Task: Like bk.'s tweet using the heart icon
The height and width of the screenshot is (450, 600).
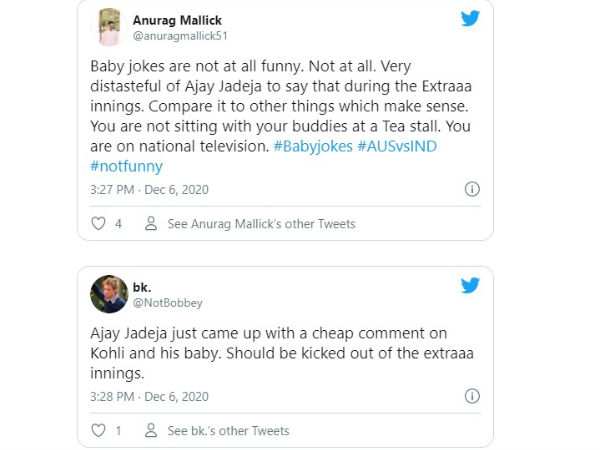Action: [98, 431]
